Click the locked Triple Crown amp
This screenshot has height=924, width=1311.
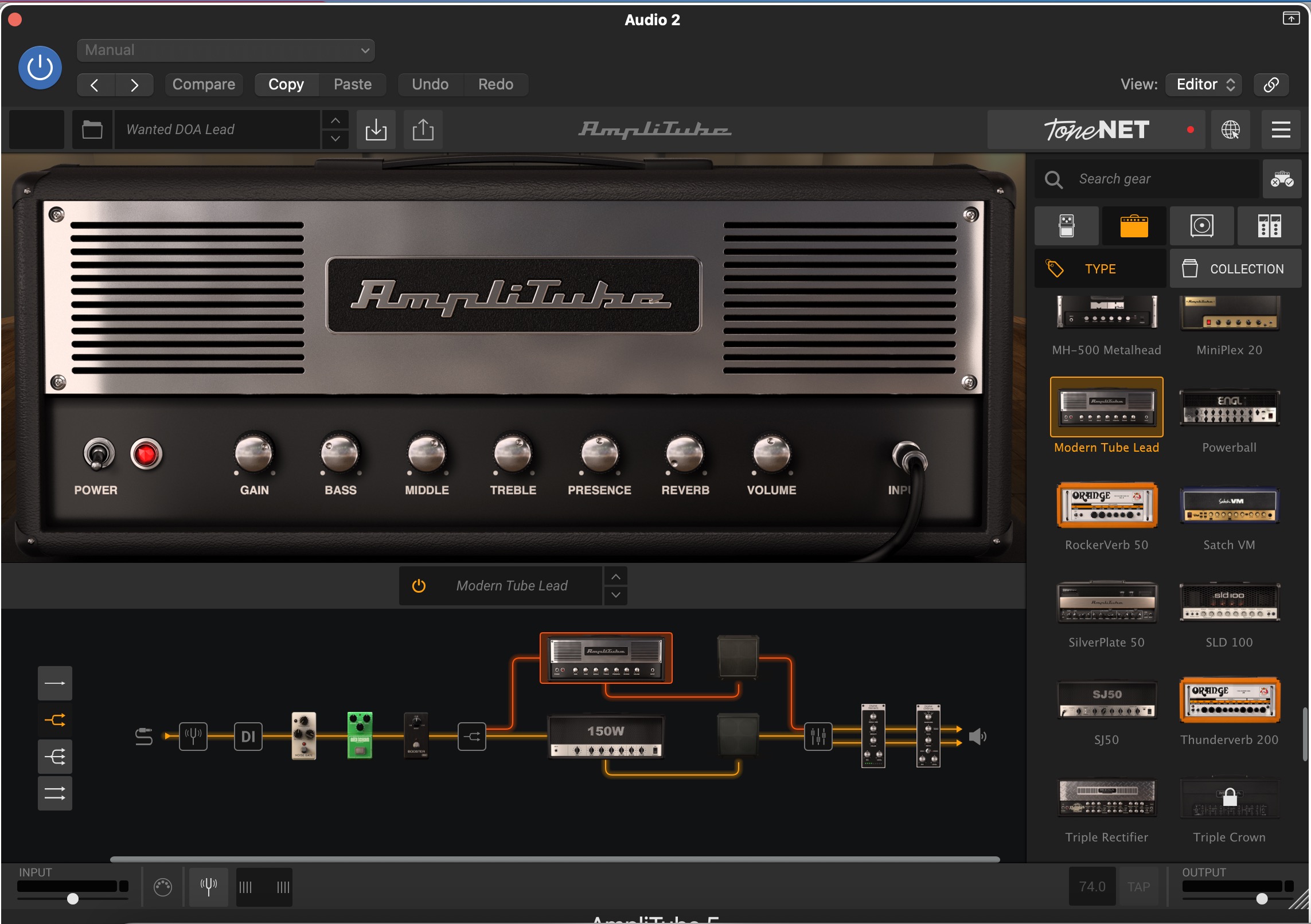[1229, 797]
